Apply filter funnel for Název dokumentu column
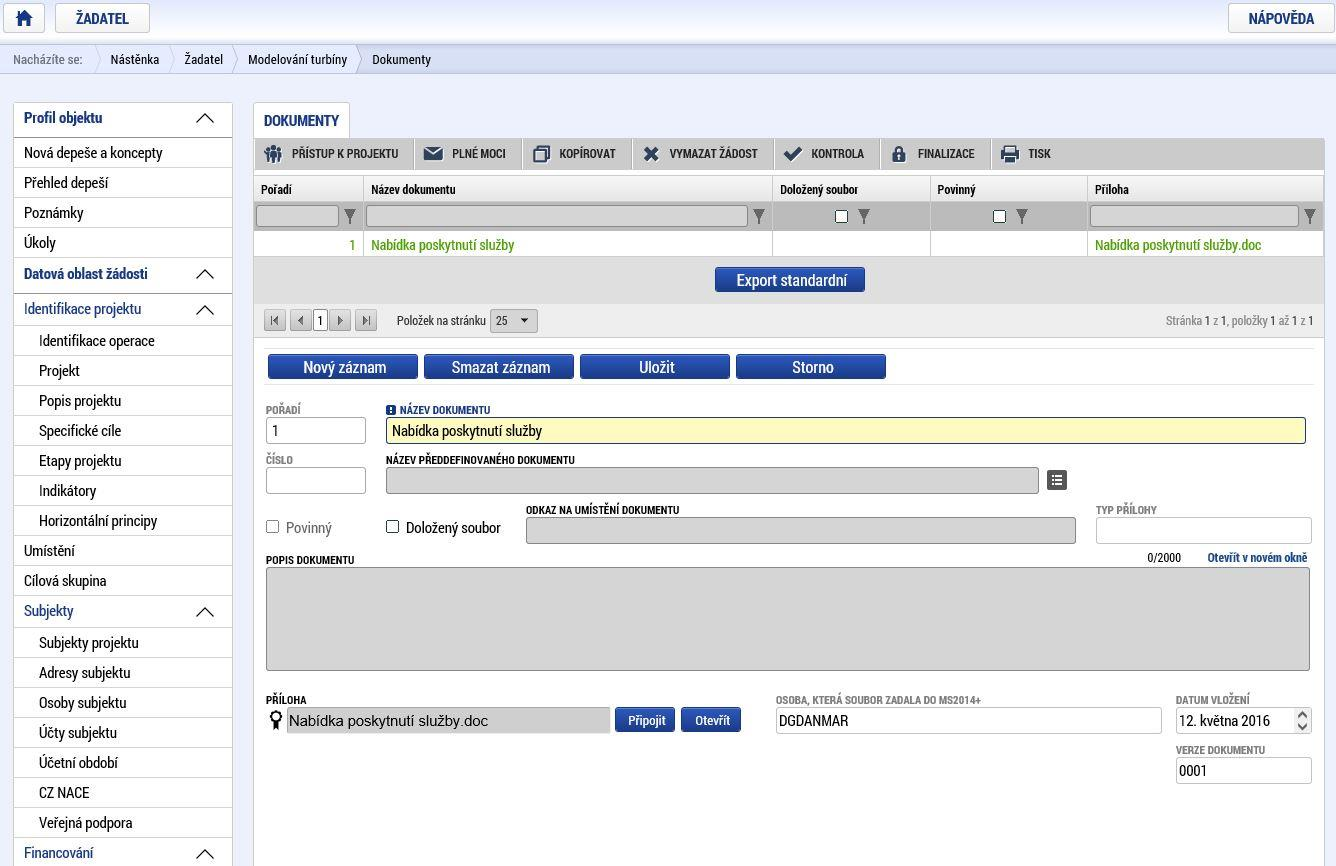The height and width of the screenshot is (866, 1336). [x=759, y=216]
